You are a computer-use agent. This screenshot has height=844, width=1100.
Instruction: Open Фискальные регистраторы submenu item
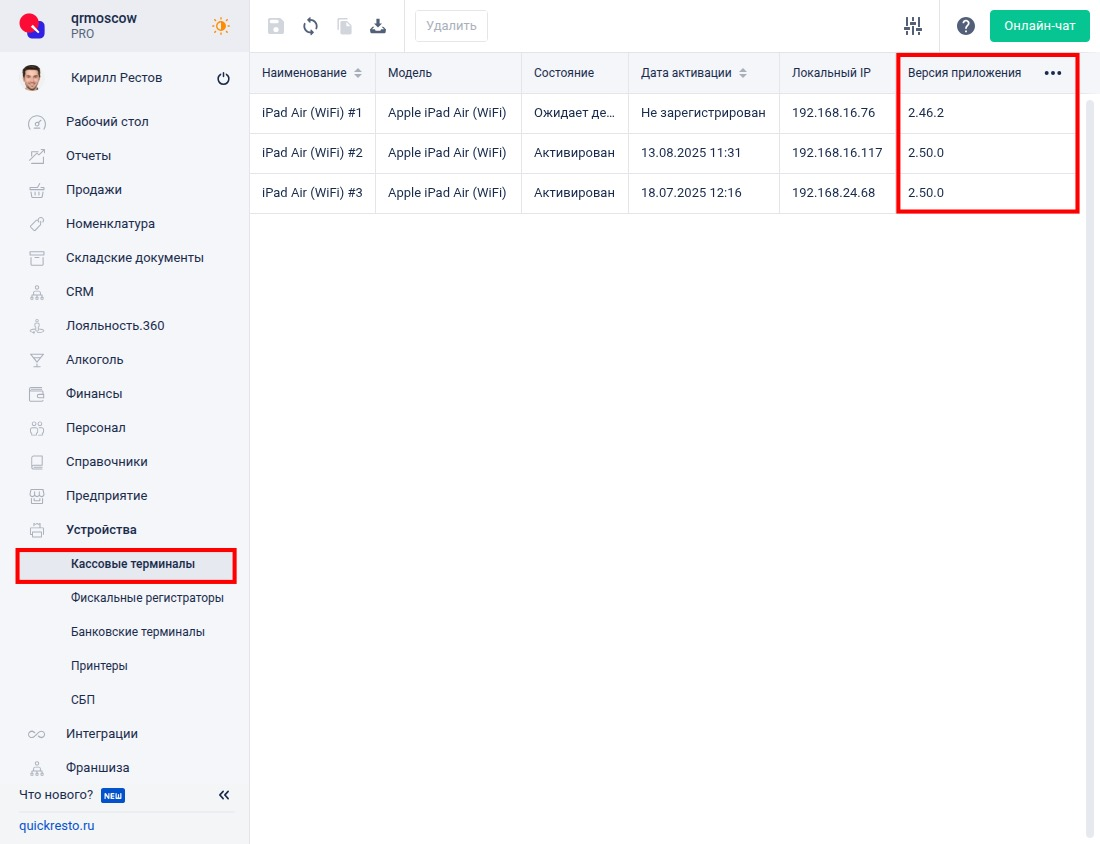coord(147,598)
